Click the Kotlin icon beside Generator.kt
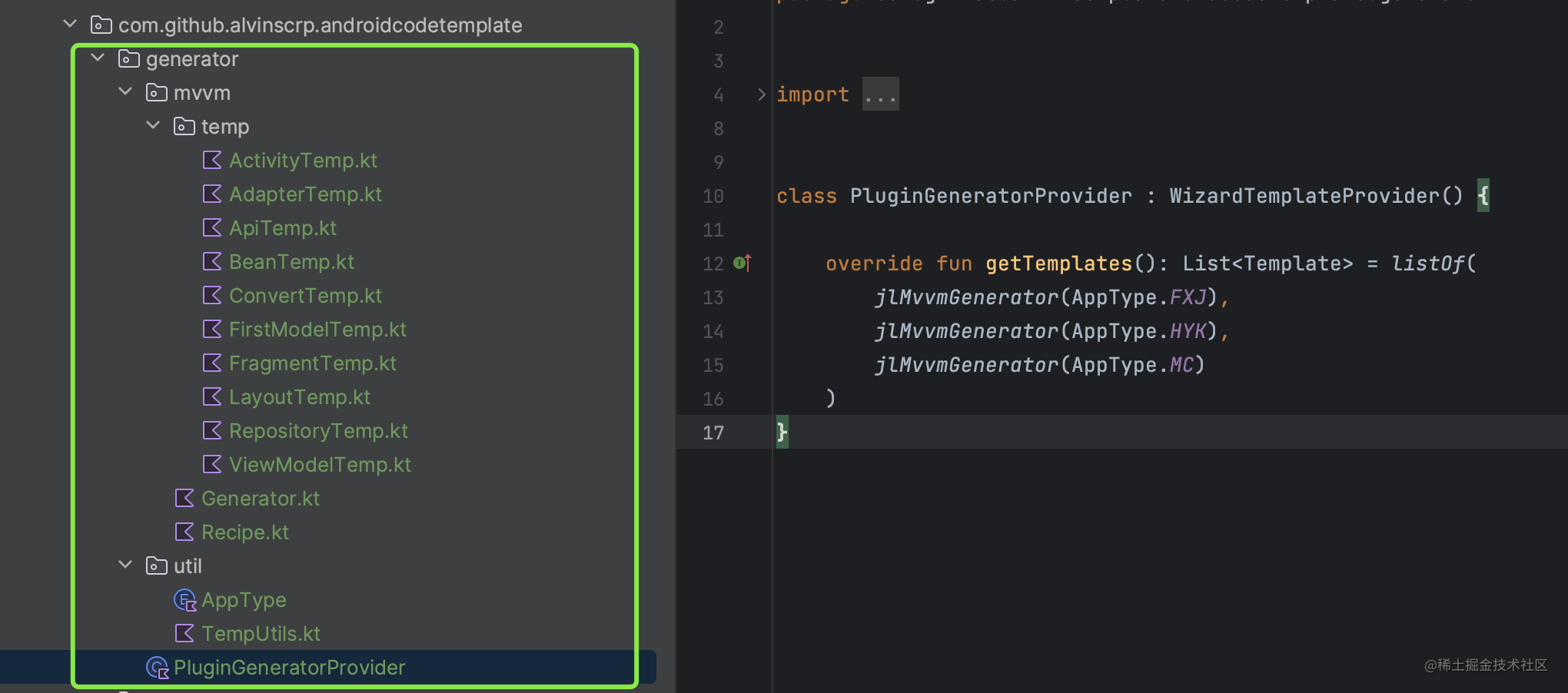Image resolution: width=1568 pixels, height=693 pixels. tap(184, 499)
